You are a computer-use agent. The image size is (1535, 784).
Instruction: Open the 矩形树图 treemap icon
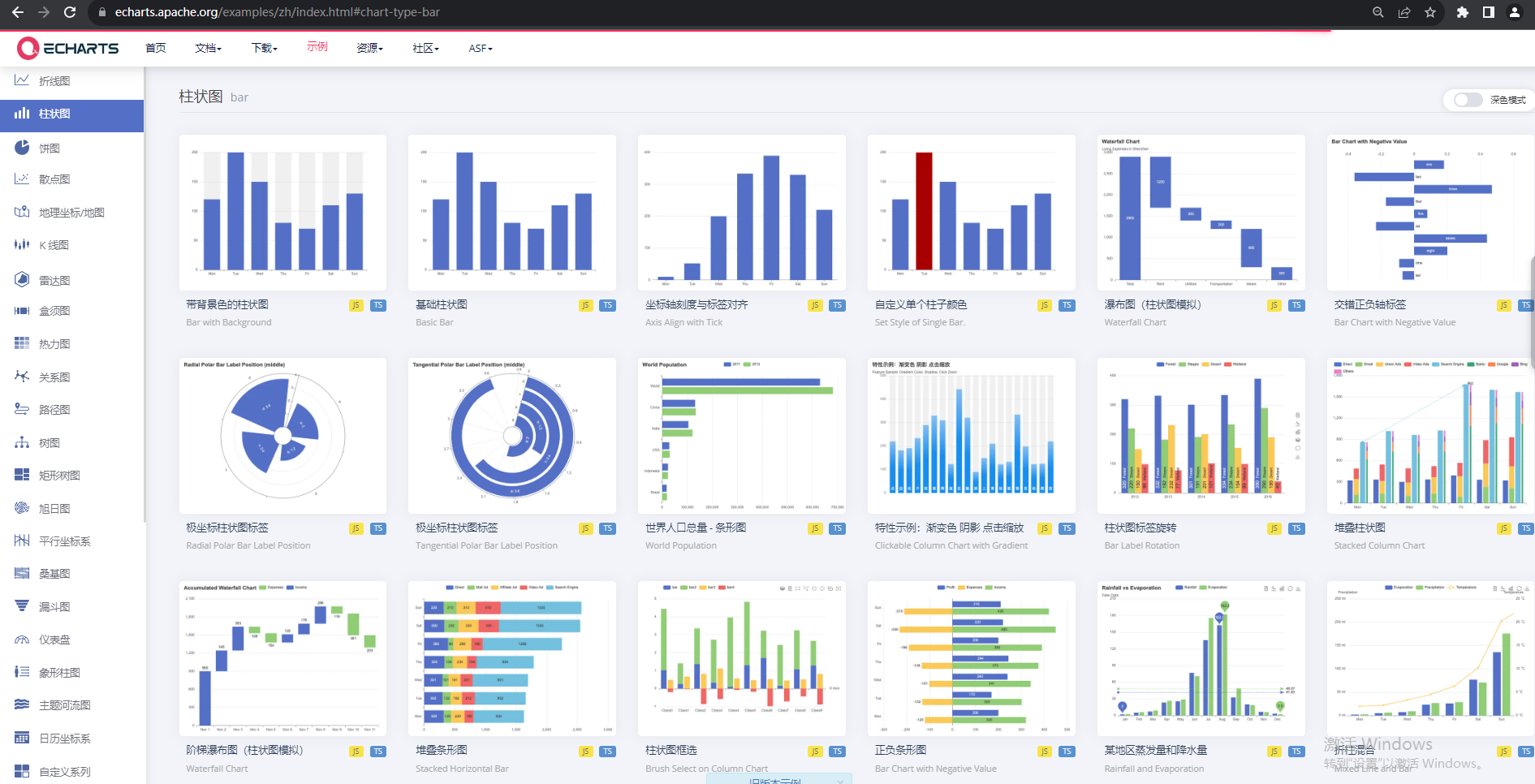pyautogui.click(x=22, y=476)
